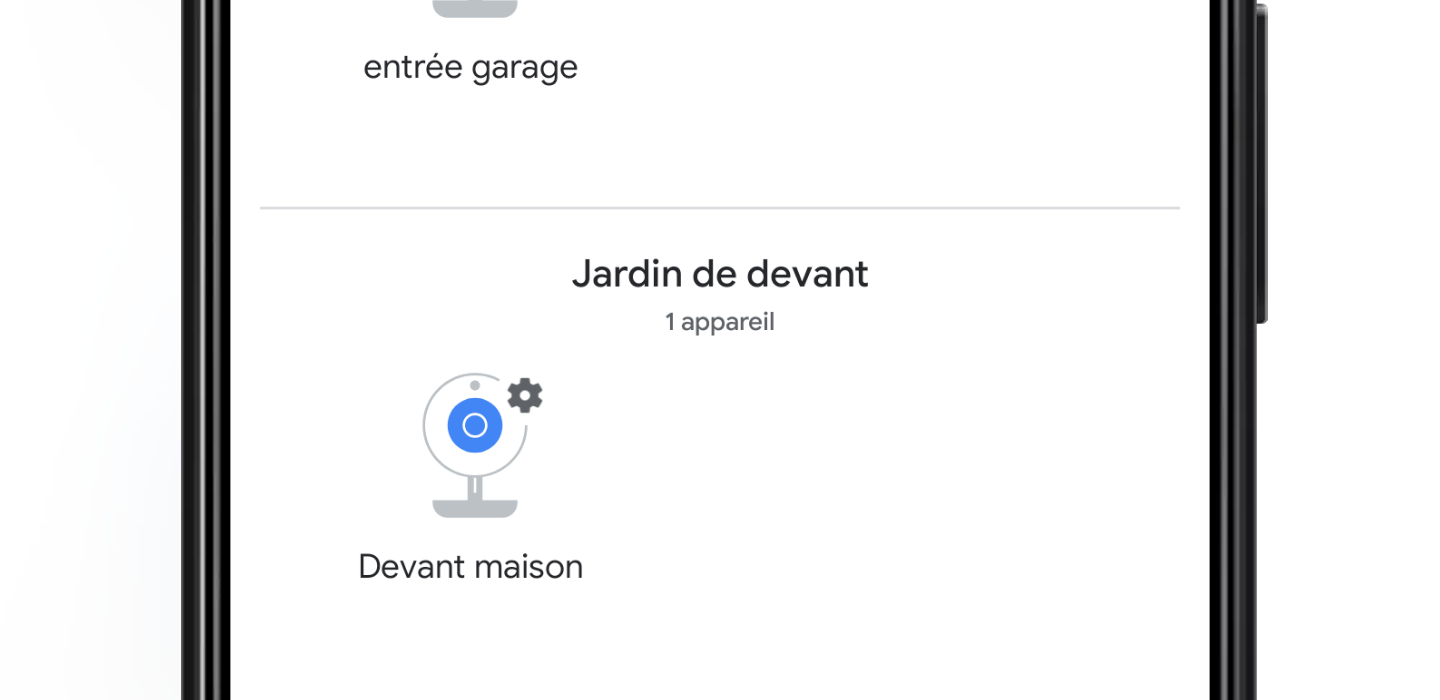The width and height of the screenshot is (1440, 700).
Task: Tap the 1 appareil device count text
Action: click(720, 322)
